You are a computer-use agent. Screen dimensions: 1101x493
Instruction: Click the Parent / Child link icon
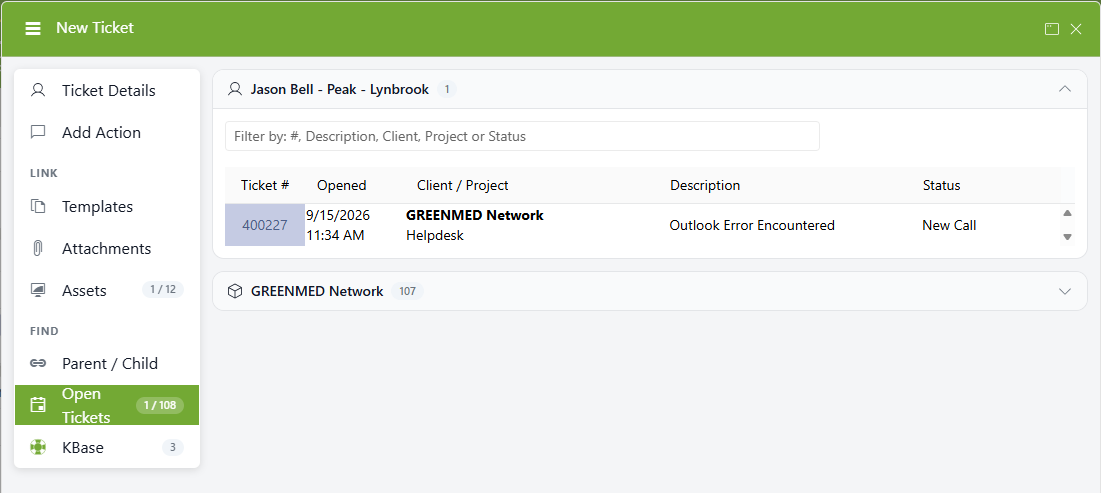[x=38, y=363]
